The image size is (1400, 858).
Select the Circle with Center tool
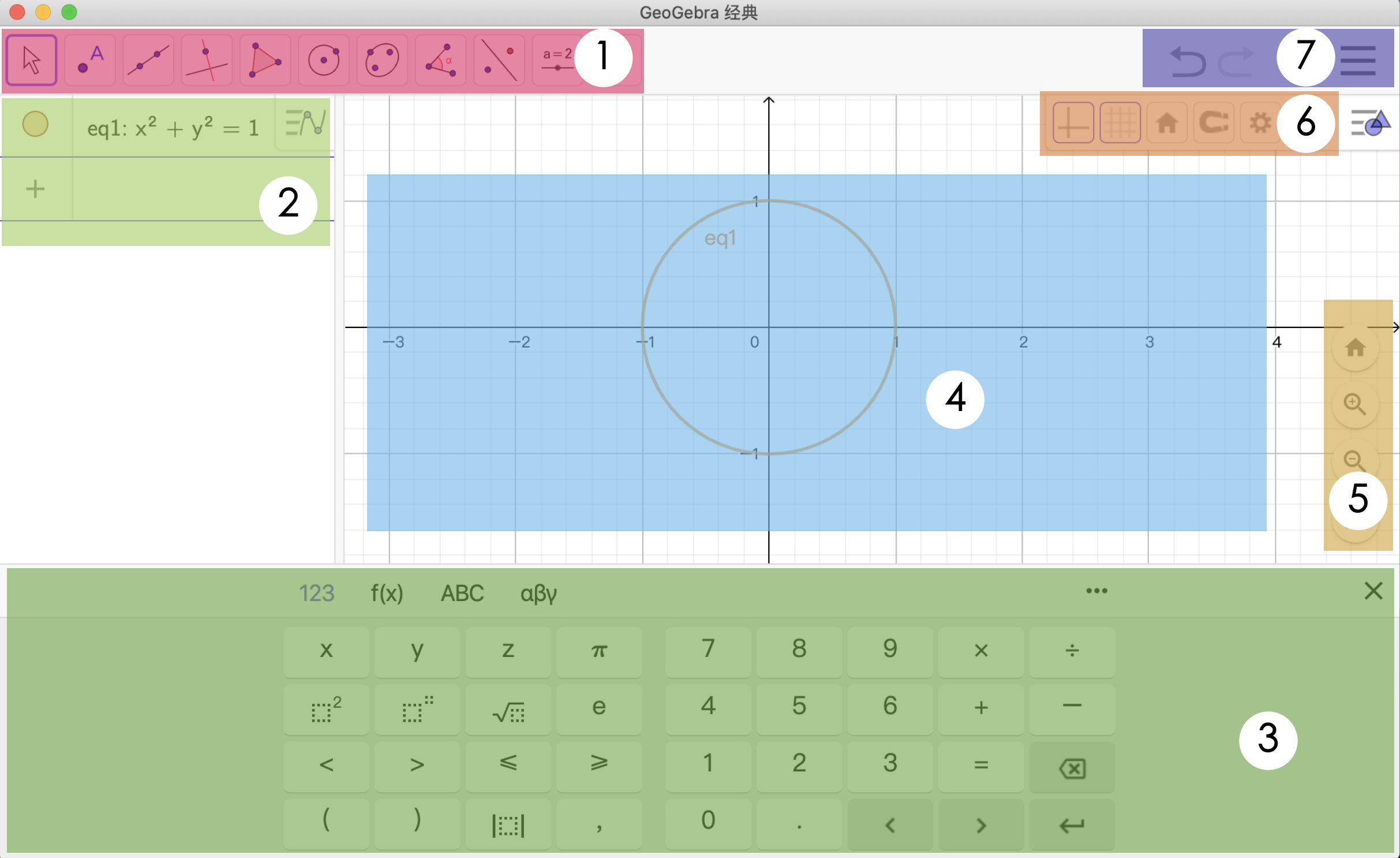pos(324,60)
